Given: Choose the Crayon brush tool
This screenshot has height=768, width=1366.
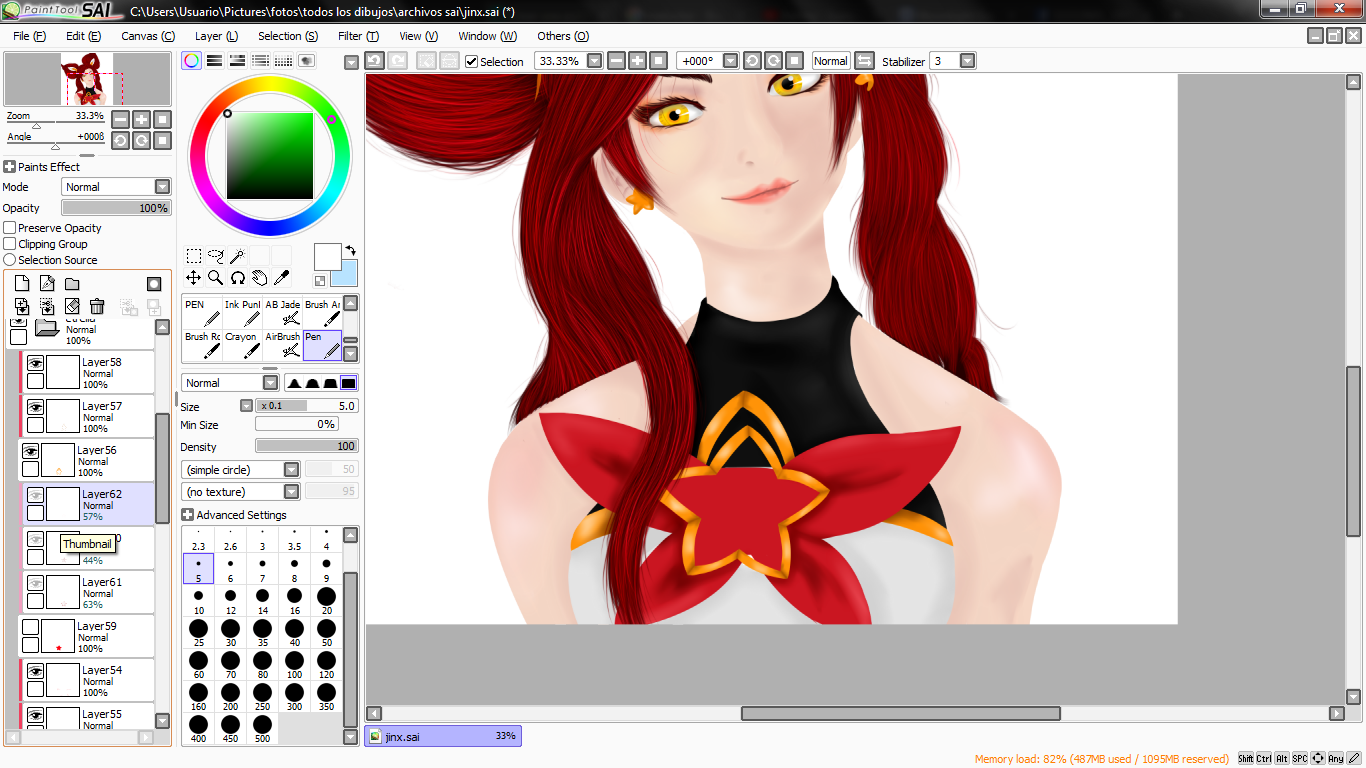Looking at the screenshot, I should [243, 345].
